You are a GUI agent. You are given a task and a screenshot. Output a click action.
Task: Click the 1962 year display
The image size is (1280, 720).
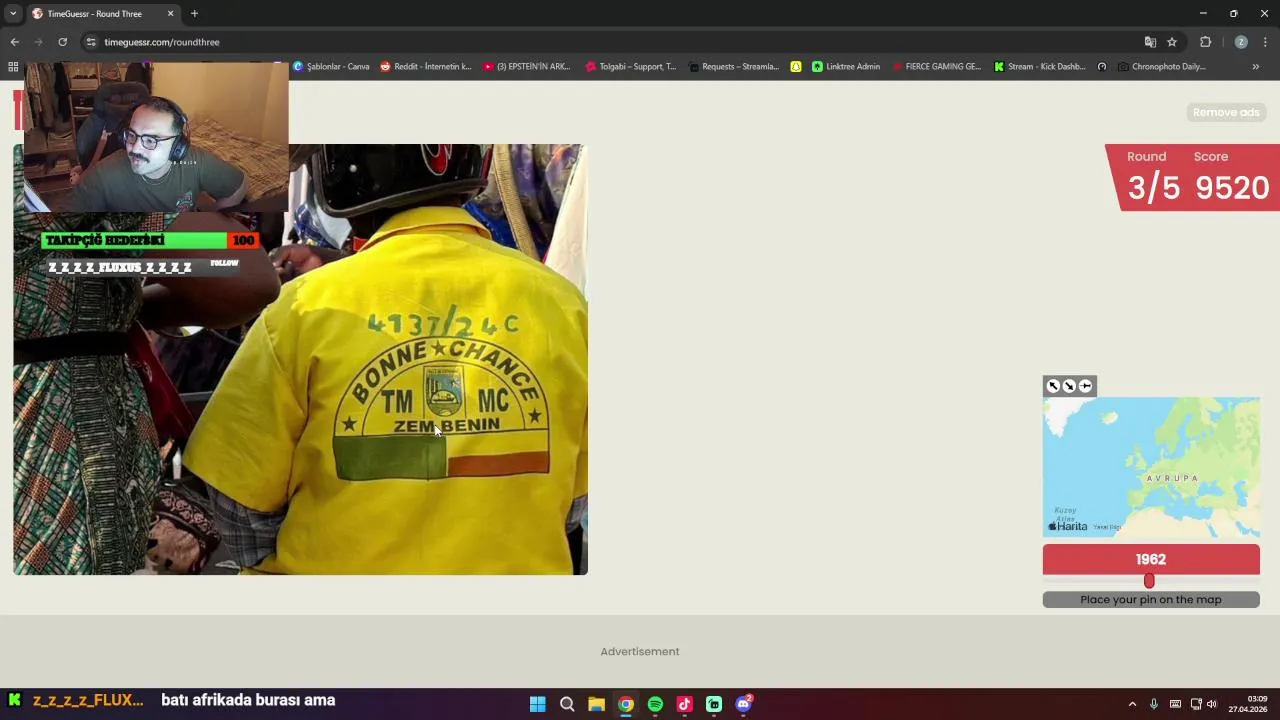[x=1151, y=559]
